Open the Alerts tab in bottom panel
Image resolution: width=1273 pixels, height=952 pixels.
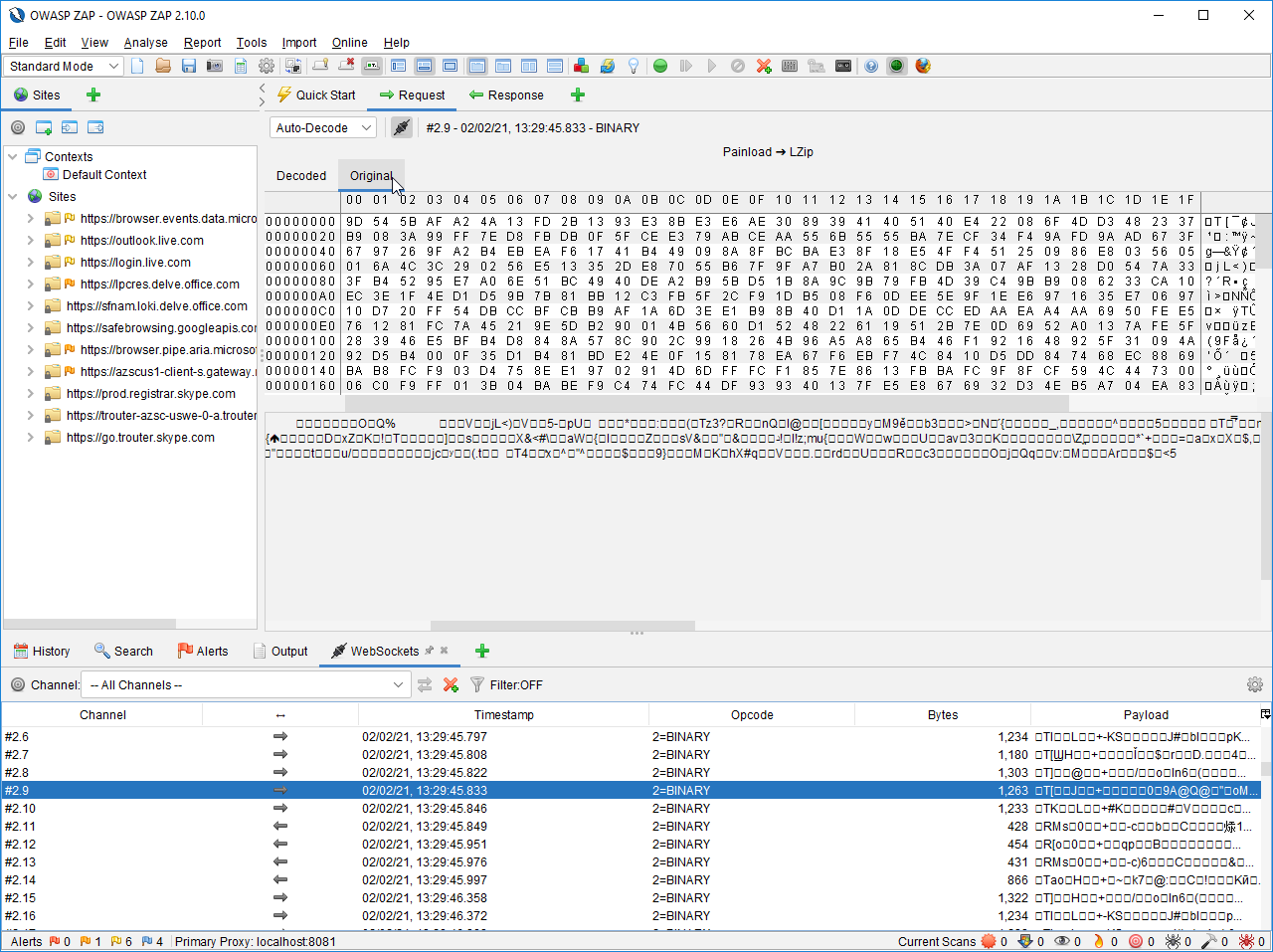203,652
